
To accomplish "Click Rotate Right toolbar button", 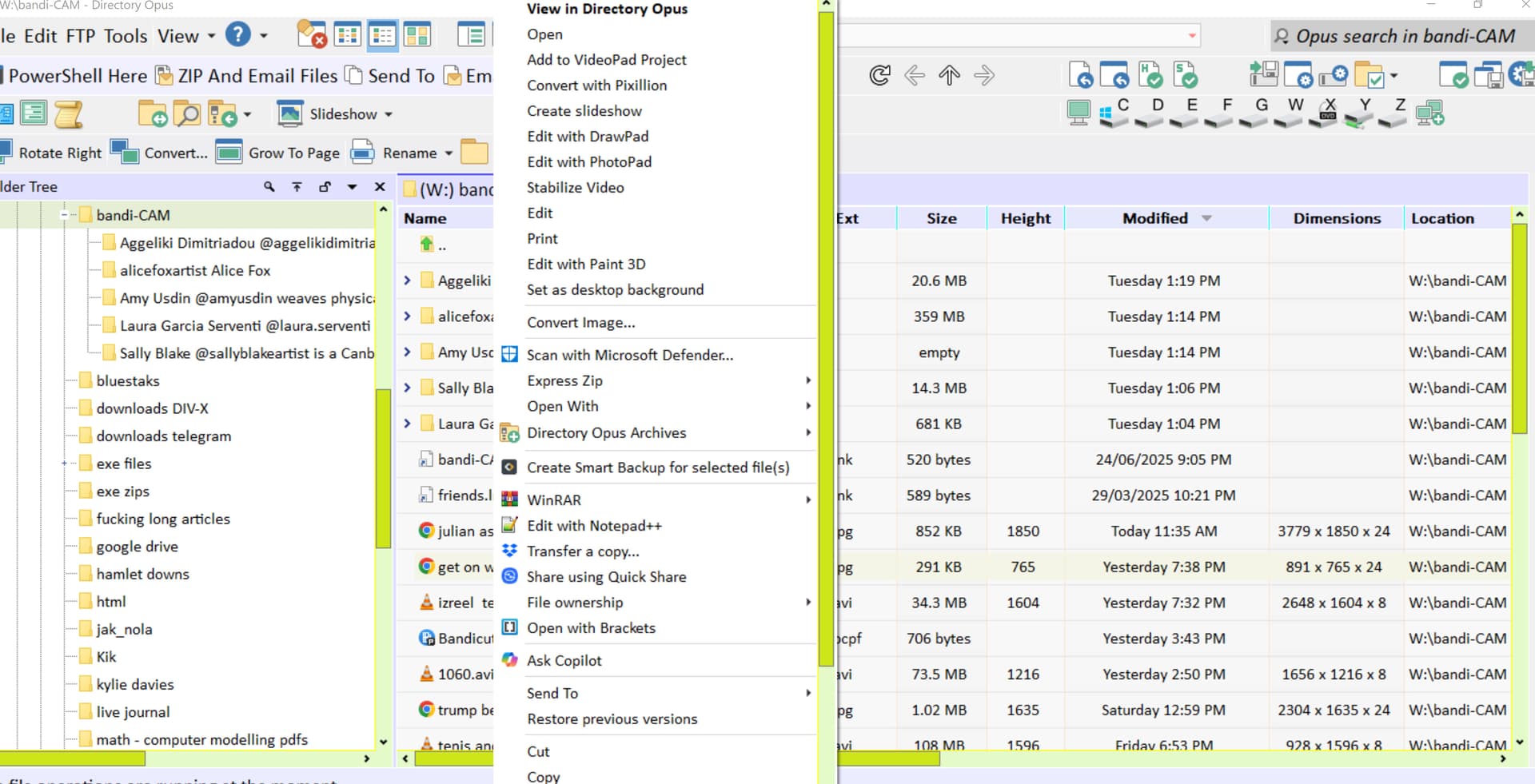I will click(x=51, y=153).
